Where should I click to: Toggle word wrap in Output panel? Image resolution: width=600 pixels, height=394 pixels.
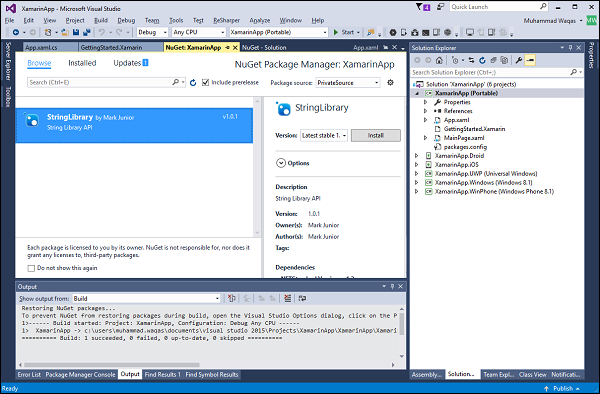coord(302,298)
